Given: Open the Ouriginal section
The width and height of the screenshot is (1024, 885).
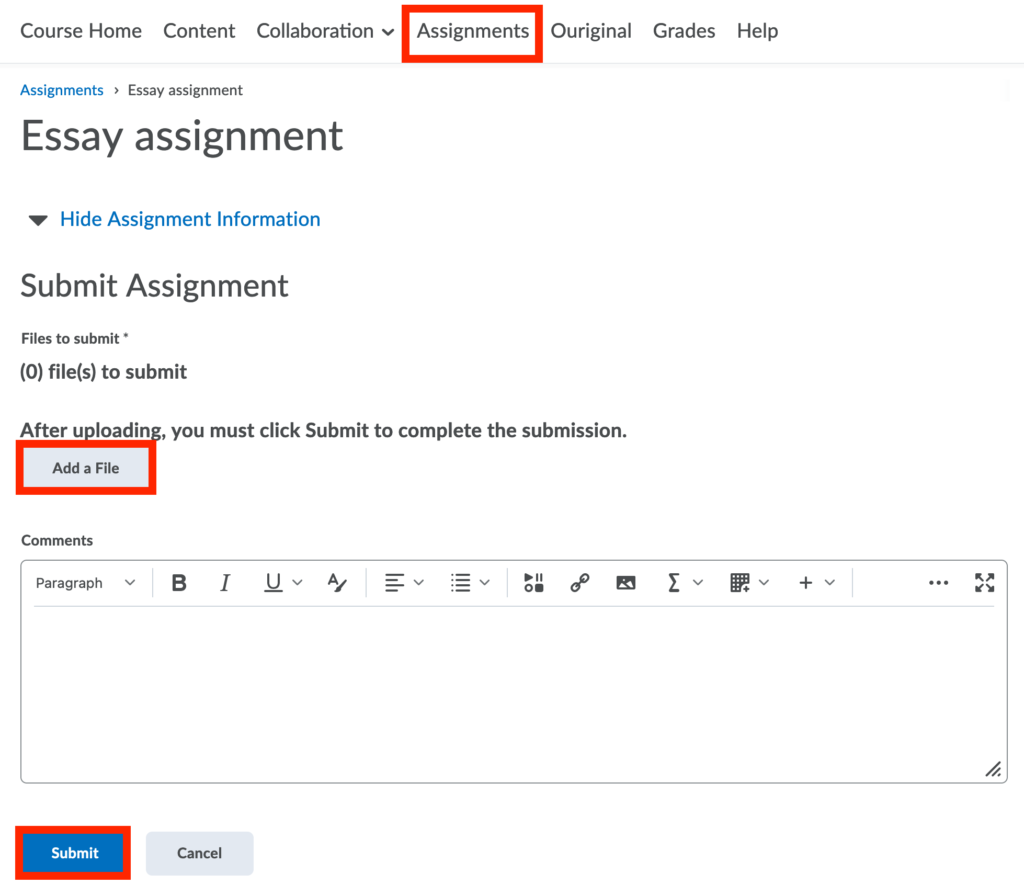Looking at the screenshot, I should point(591,31).
